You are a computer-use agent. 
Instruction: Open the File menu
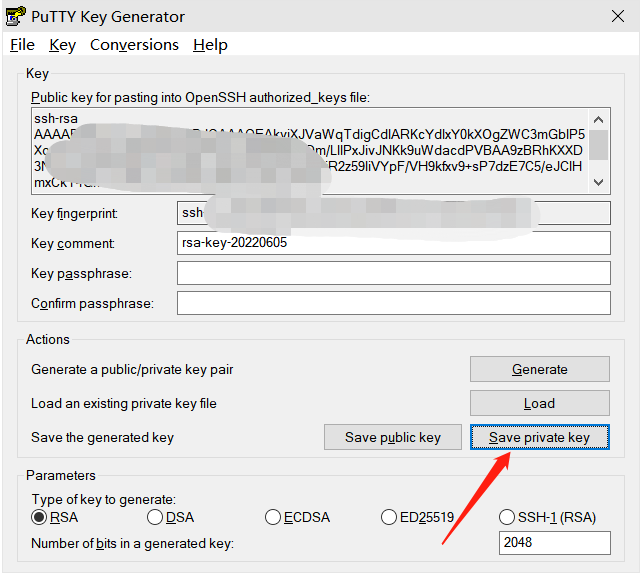click(22, 45)
